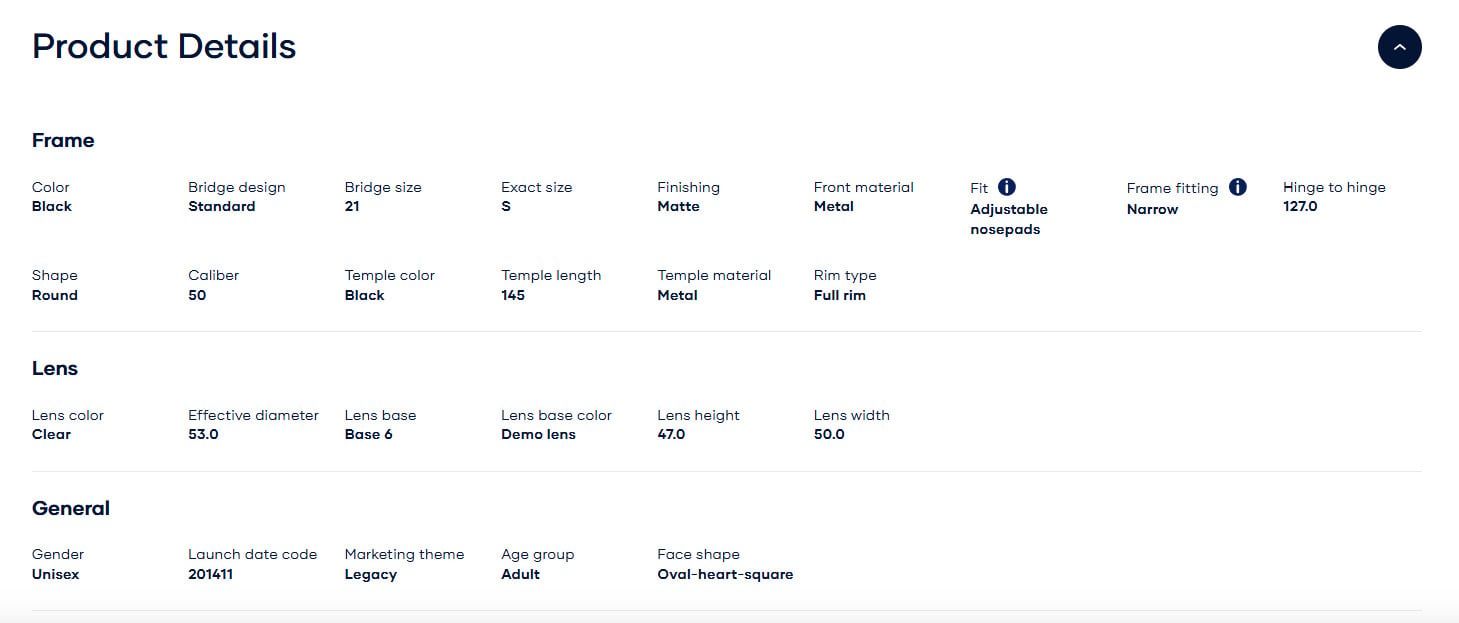Click the Temple length 145 value
The image size is (1459, 623).
(513, 295)
